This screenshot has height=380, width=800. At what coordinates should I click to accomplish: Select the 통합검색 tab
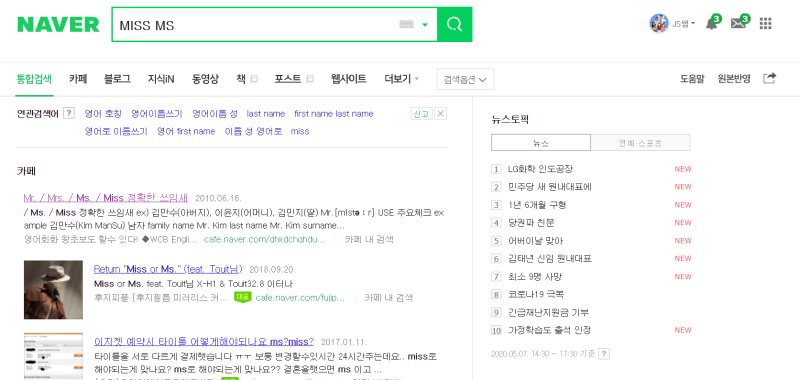pyautogui.click(x=34, y=79)
